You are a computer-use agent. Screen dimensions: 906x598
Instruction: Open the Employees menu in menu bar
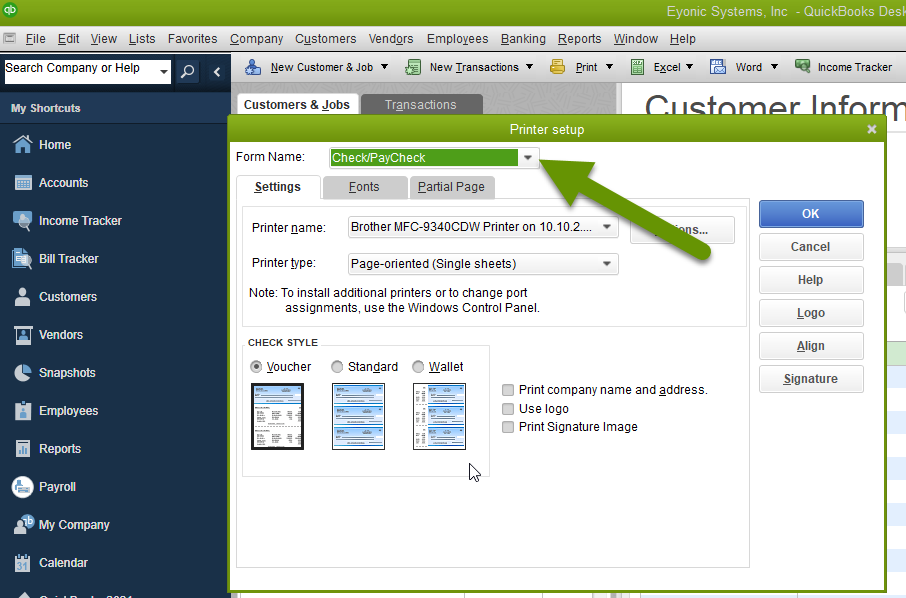[x=457, y=39]
